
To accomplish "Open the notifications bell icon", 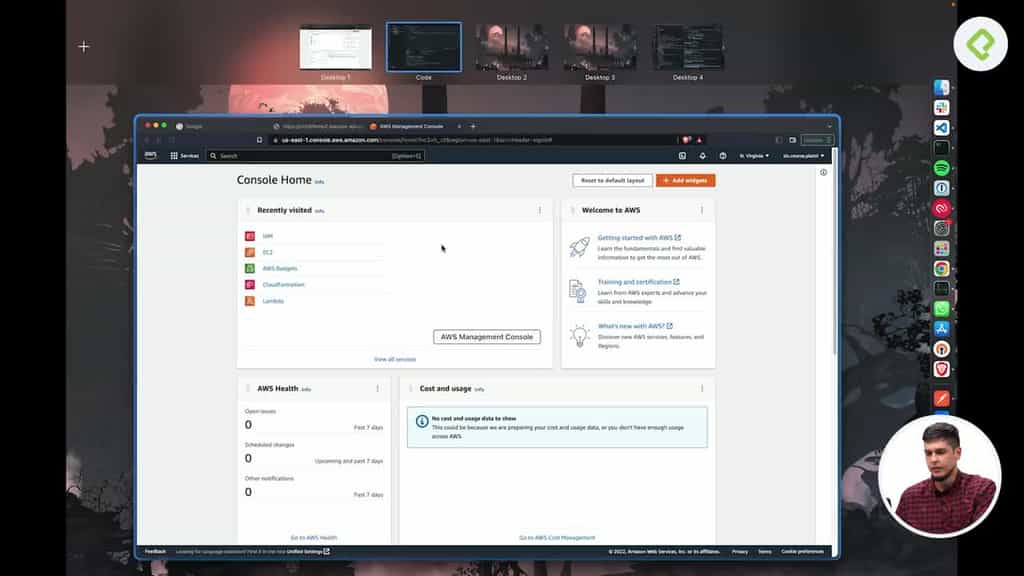I will click(x=701, y=156).
